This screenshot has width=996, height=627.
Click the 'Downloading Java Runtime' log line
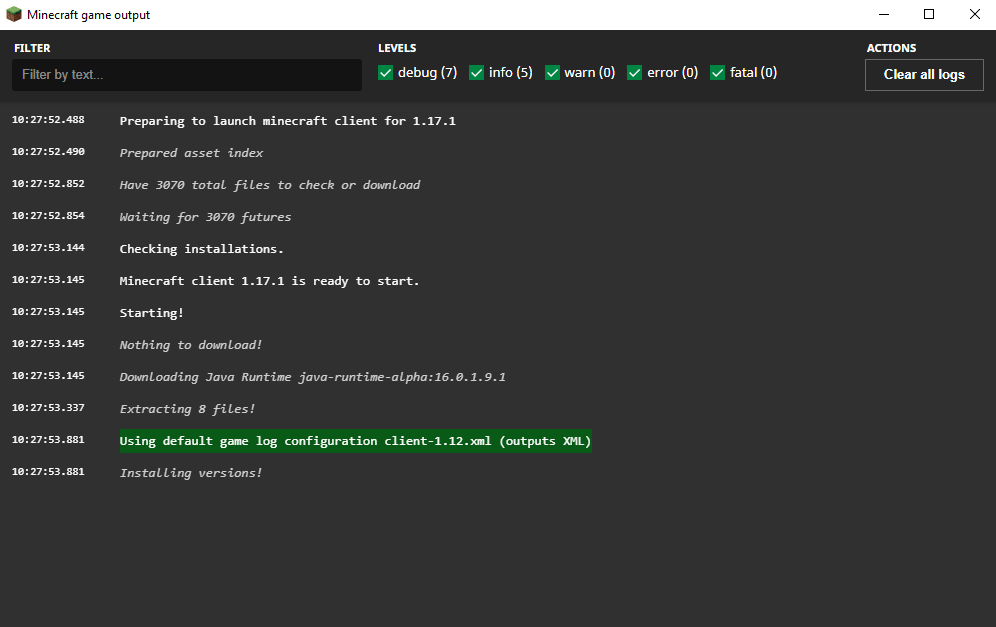pyautogui.click(x=313, y=377)
